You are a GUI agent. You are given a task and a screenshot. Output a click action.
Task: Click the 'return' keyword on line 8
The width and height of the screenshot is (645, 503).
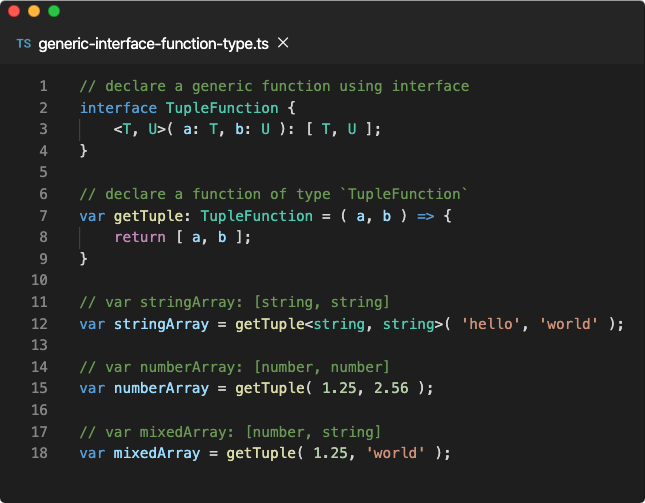(140, 237)
